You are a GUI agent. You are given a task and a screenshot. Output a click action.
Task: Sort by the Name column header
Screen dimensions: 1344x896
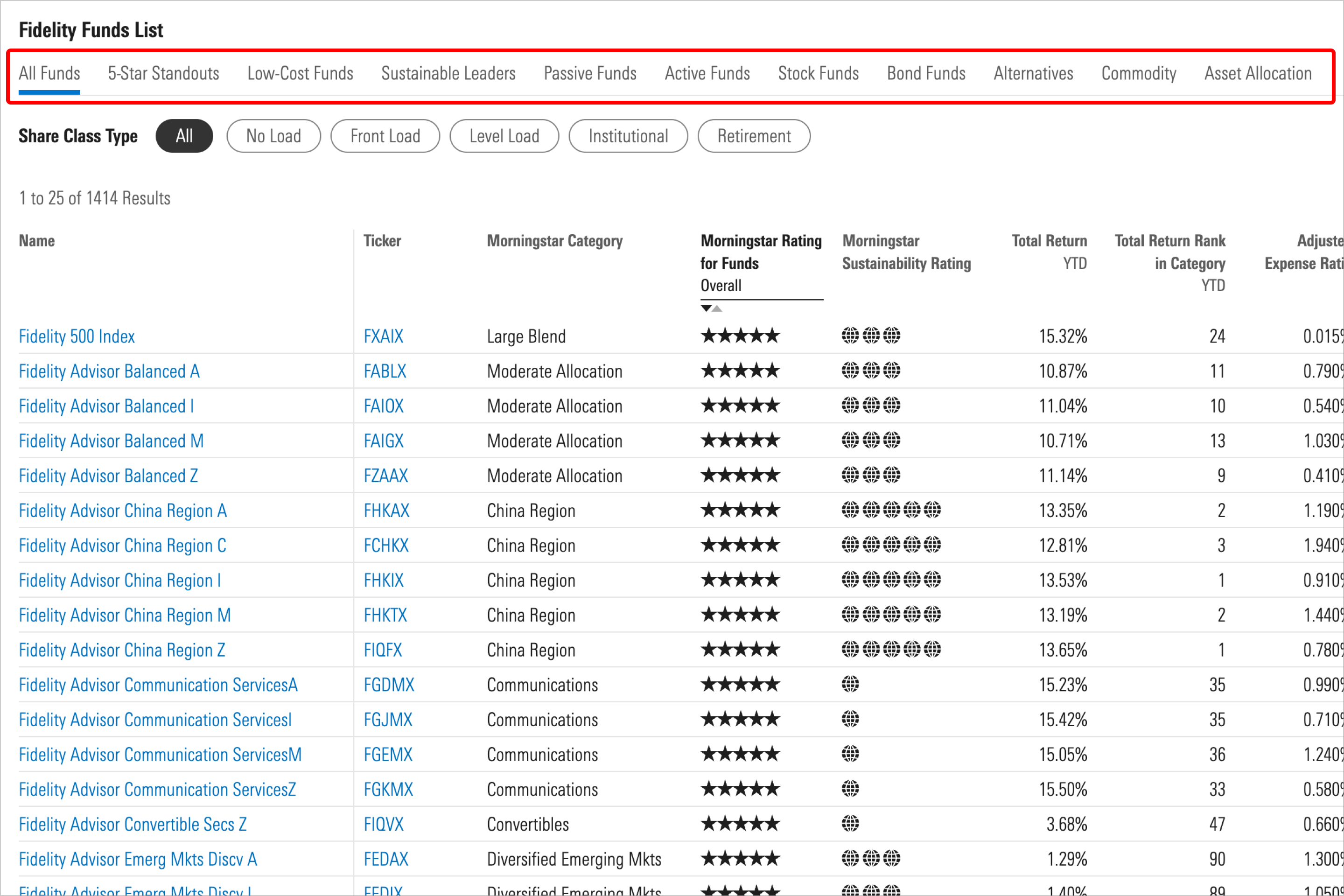[36, 241]
